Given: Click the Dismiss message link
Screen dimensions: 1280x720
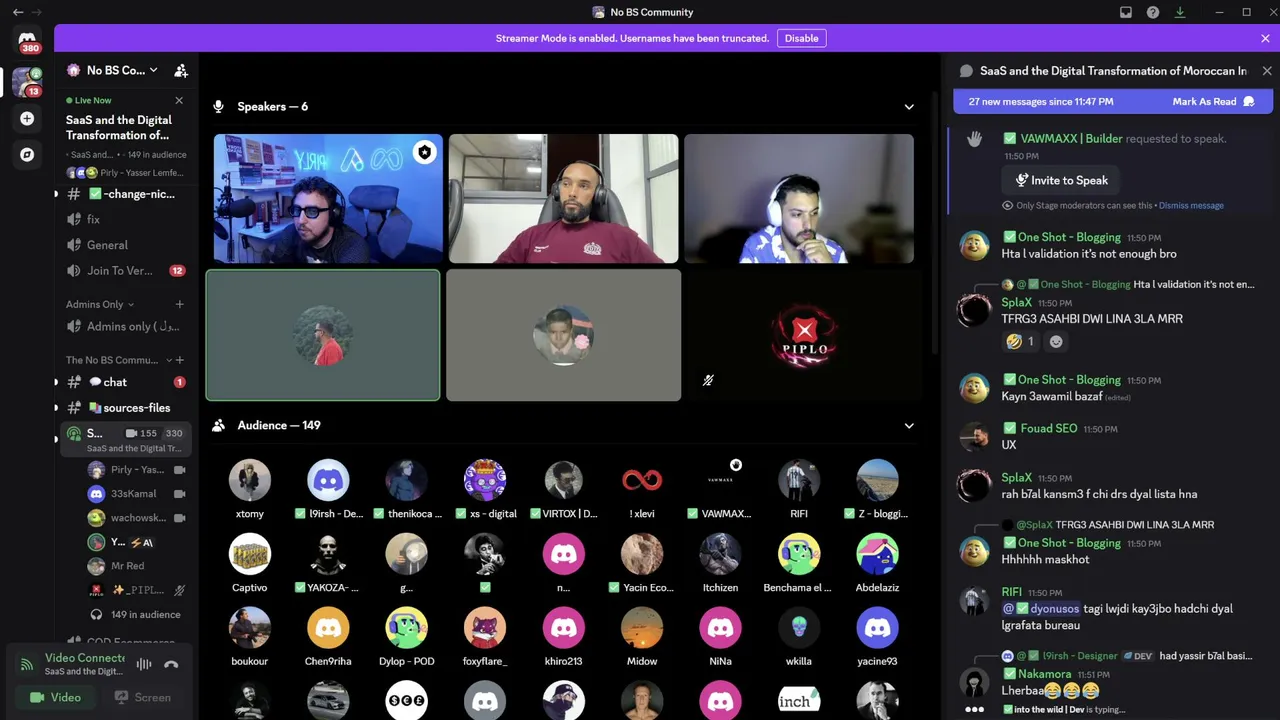Looking at the screenshot, I should pyautogui.click(x=1191, y=206).
